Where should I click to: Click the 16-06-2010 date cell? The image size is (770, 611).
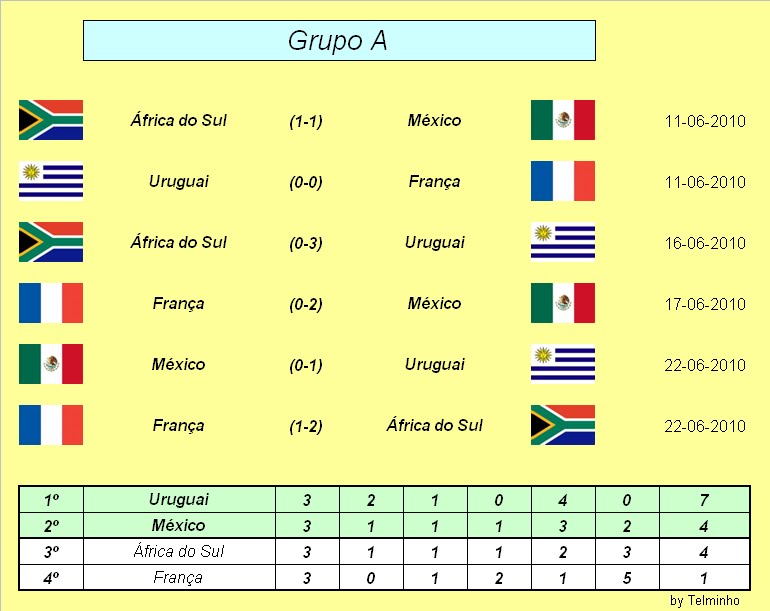point(705,243)
